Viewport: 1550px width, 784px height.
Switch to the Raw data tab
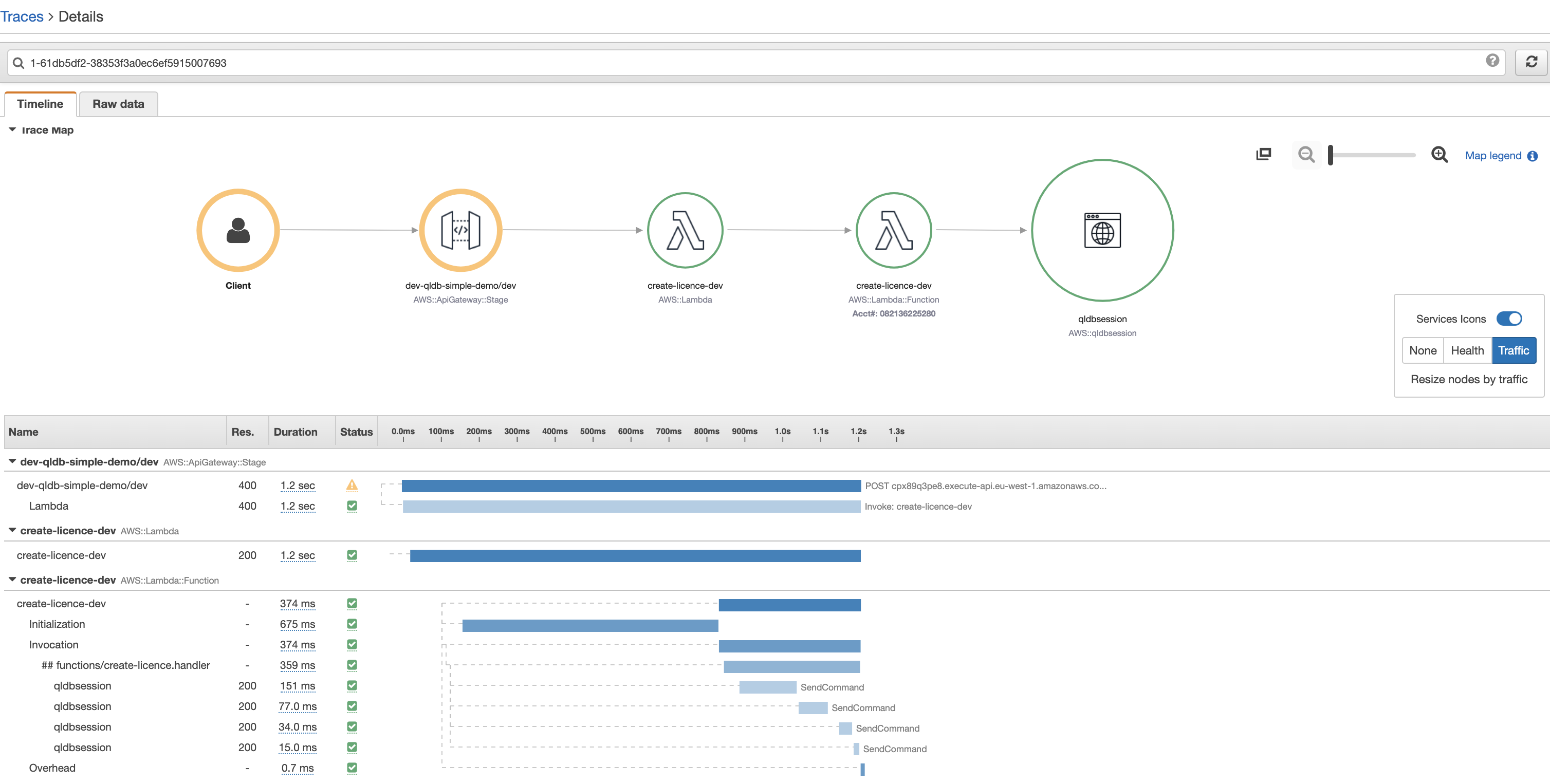pyautogui.click(x=118, y=103)
